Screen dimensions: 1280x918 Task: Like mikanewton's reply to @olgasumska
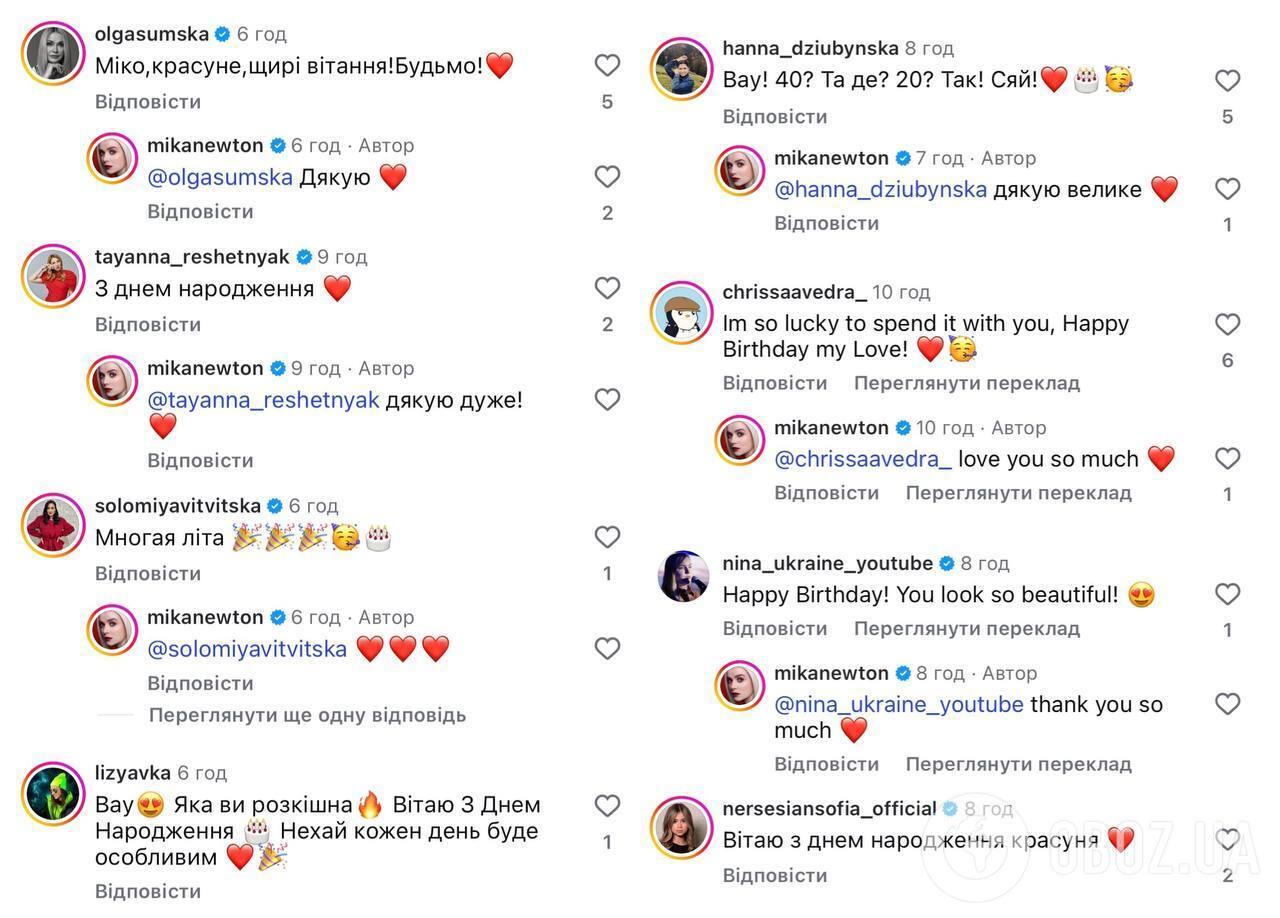[x=607, y=177]
